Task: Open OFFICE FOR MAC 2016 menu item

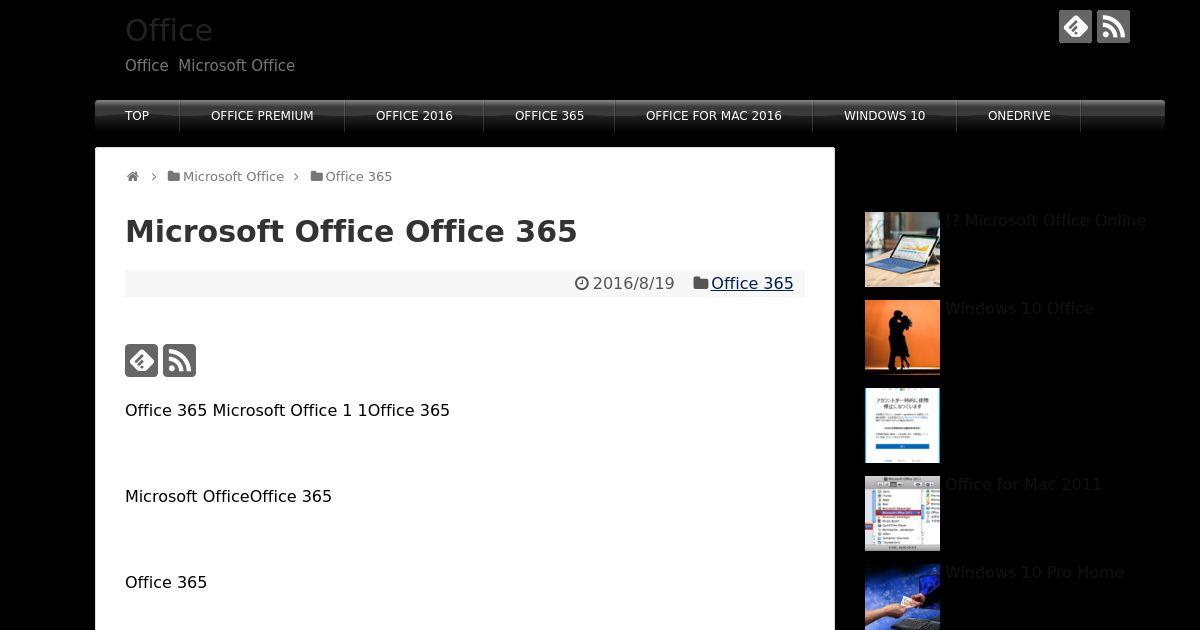Action: click(714, 116)
